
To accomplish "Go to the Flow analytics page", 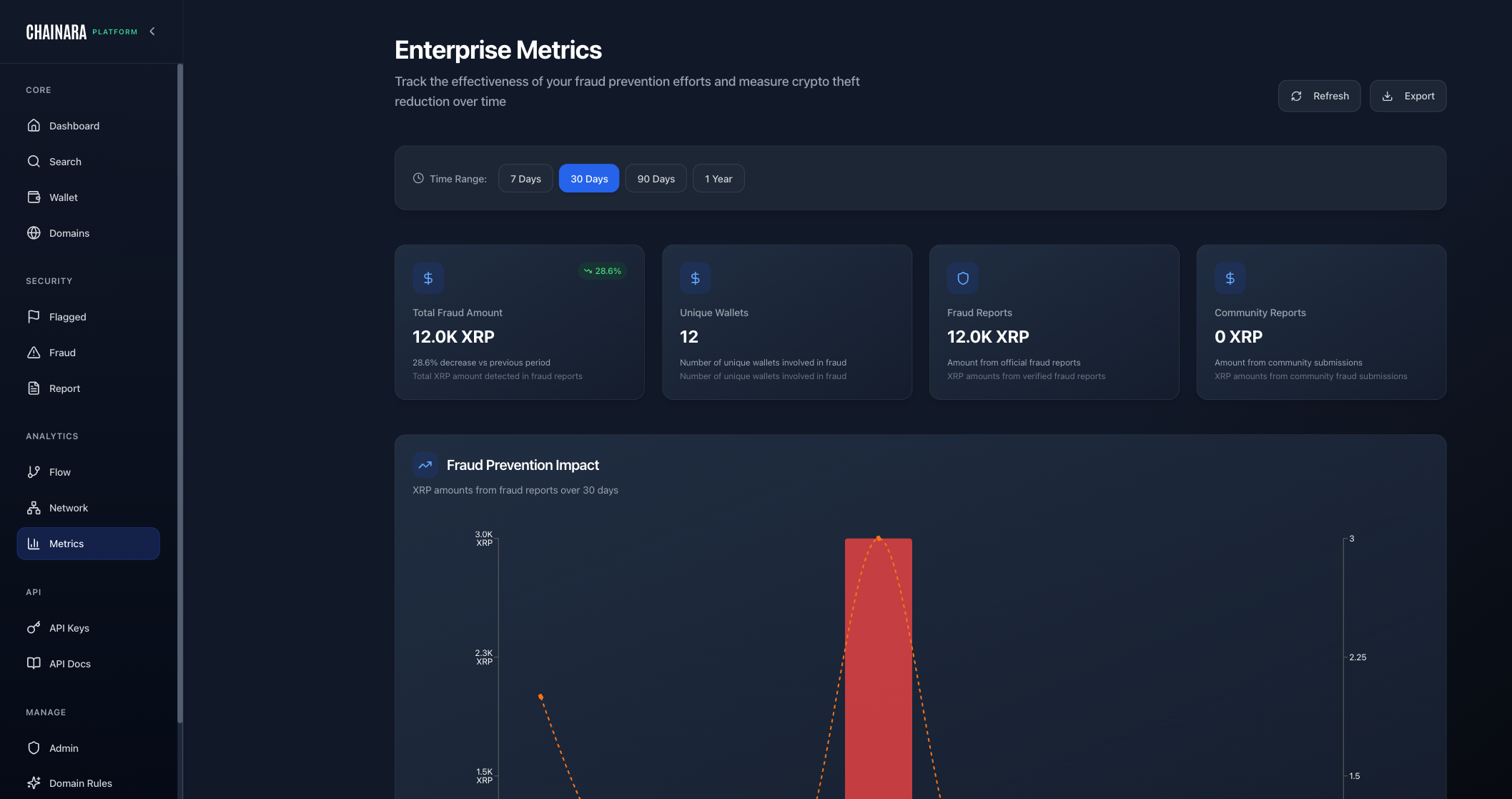I will pos(88,471).
